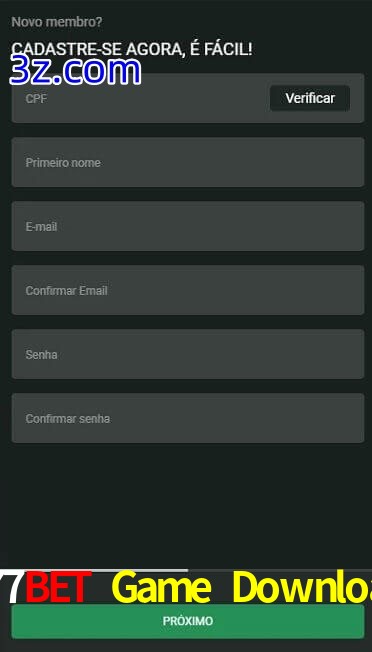The width and height of the screenshot is (372, 652).
Task: Select the Primeiro nome field
Action: (188, 162)
